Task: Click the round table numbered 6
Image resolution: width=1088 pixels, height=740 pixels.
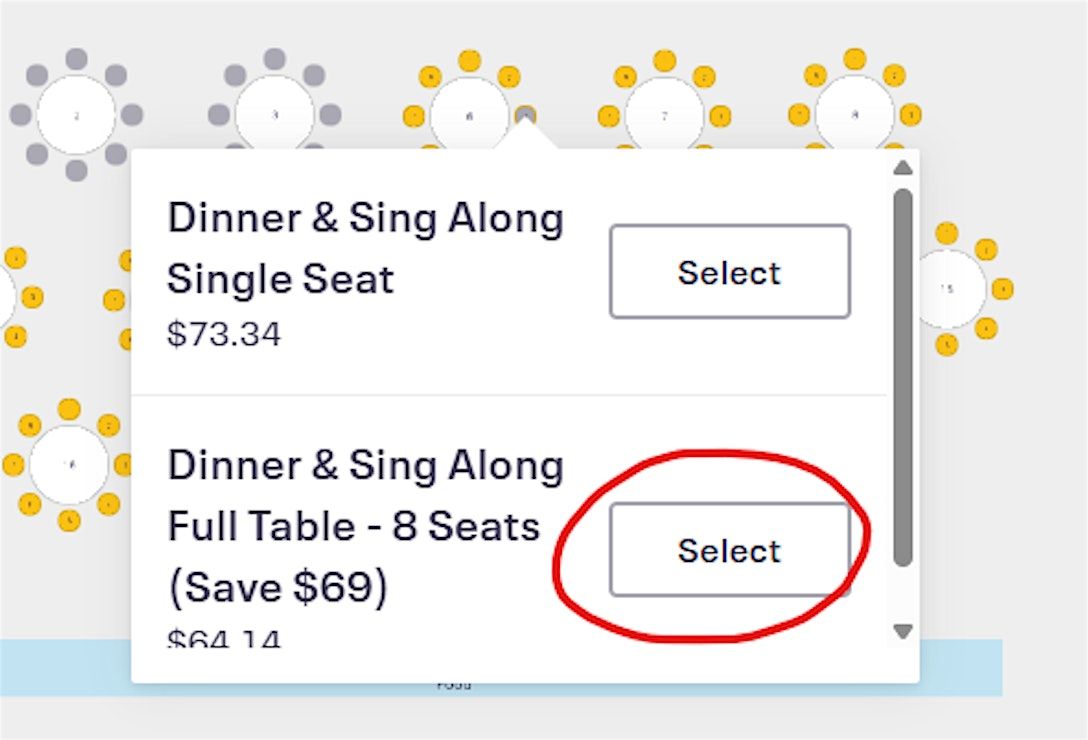Action: coord(469,115)
